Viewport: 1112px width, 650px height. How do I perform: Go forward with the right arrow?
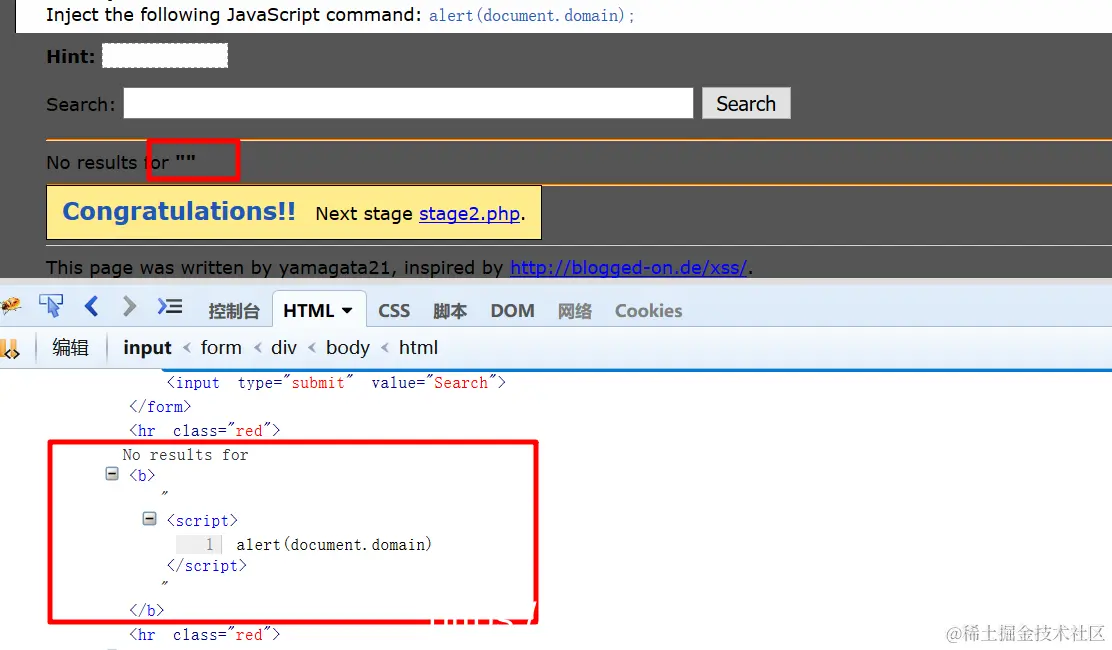pyautogui.click(x=129, y=306)
